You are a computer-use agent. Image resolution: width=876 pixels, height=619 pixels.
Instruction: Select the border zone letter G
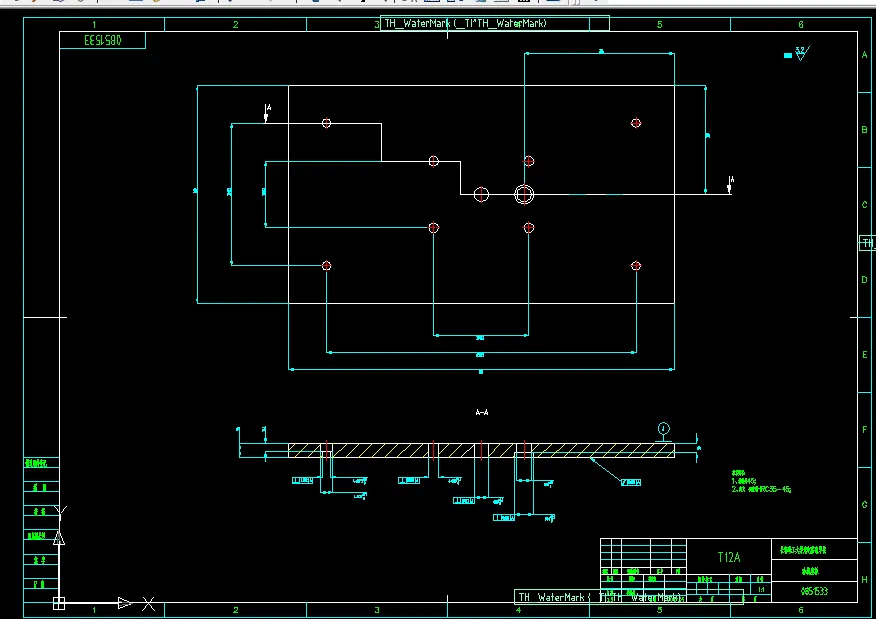coord(864,504)
